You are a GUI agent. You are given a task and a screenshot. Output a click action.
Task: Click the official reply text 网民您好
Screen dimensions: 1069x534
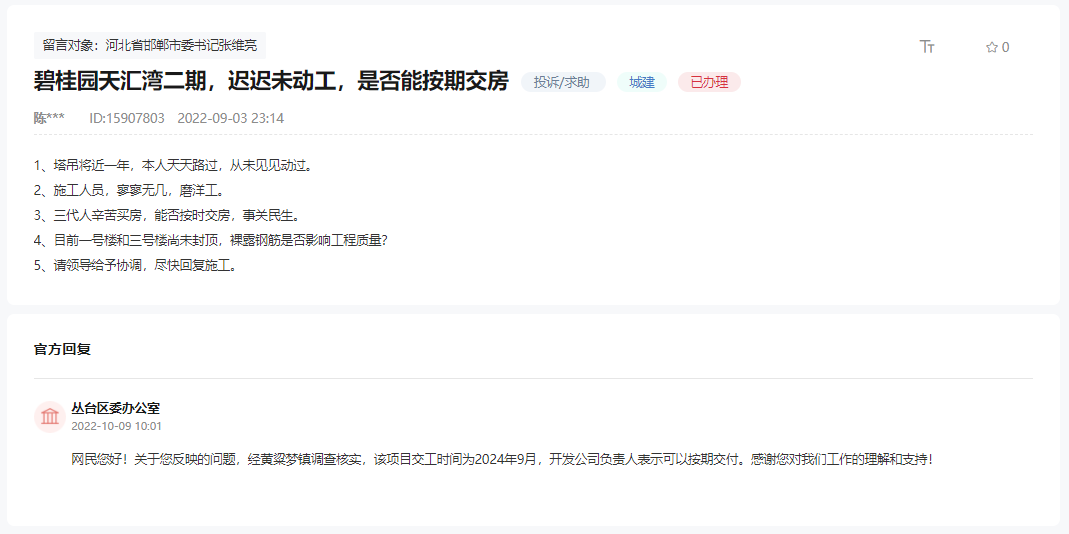(x=502, y=459)
